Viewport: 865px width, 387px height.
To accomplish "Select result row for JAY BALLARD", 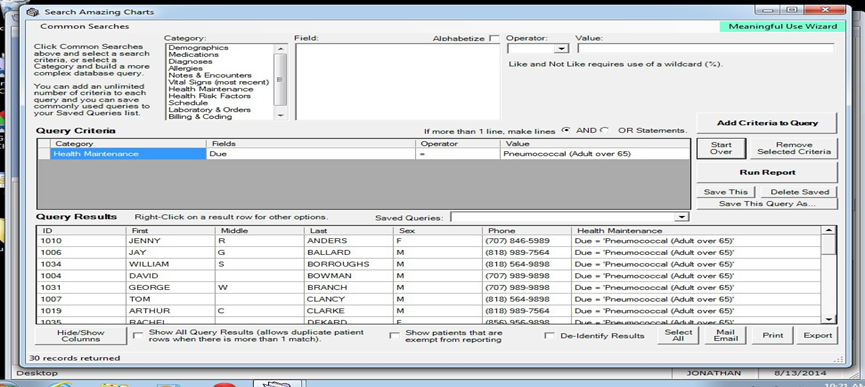I will 429,252.
